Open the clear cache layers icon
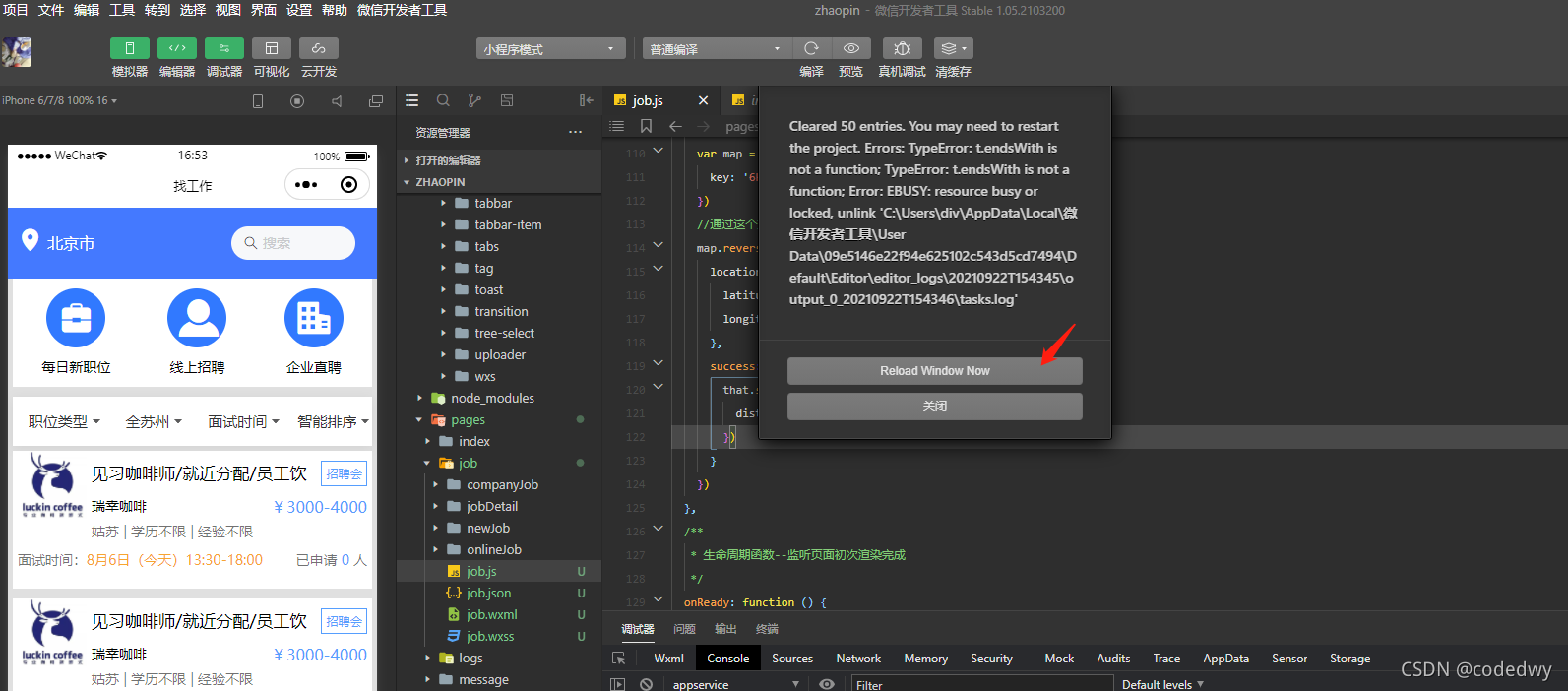The image size is (1568, 691). pyautogui.click(x=953, y=48)
